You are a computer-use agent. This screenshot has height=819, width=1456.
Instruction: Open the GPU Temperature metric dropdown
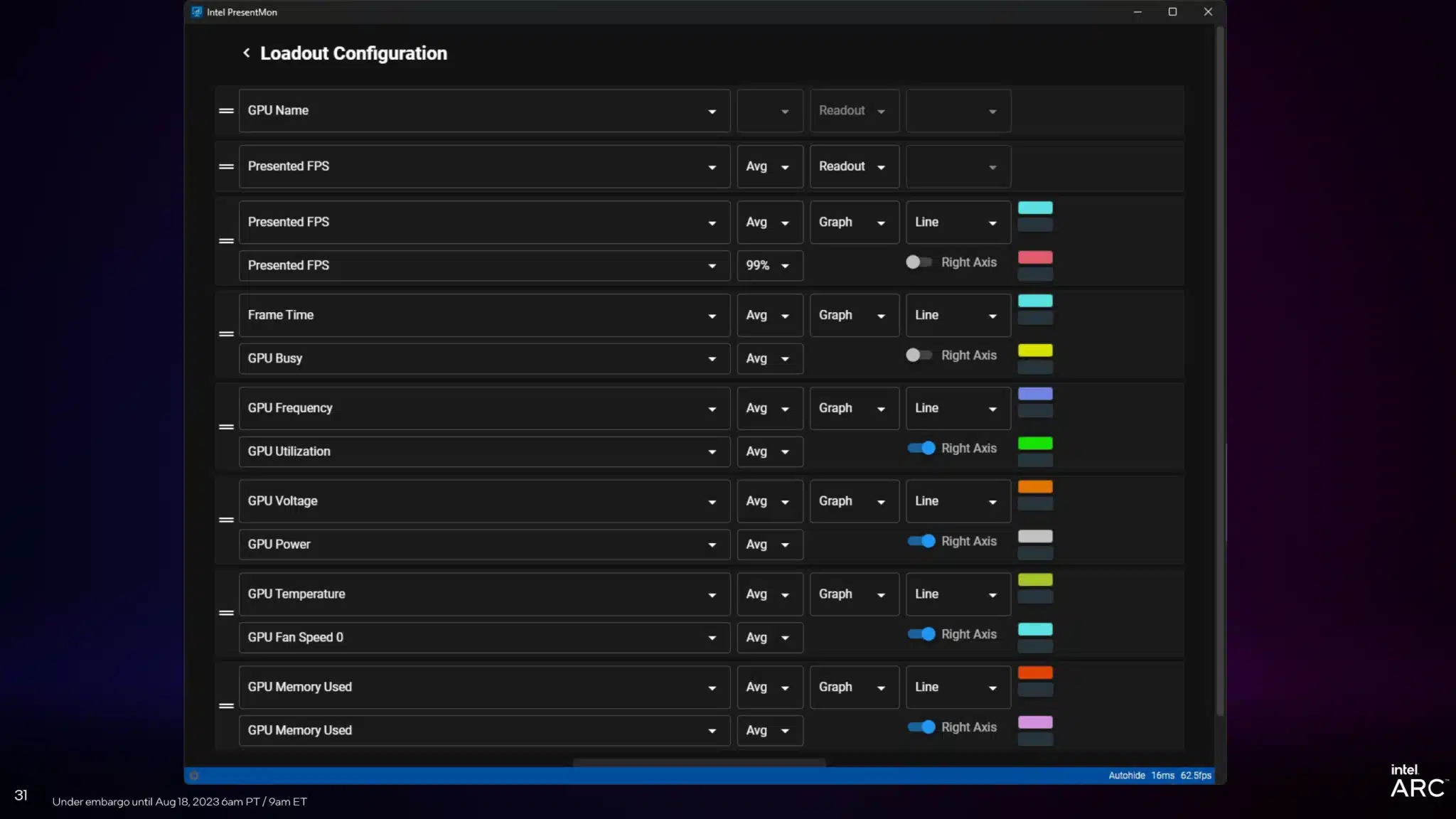(484, 594)
